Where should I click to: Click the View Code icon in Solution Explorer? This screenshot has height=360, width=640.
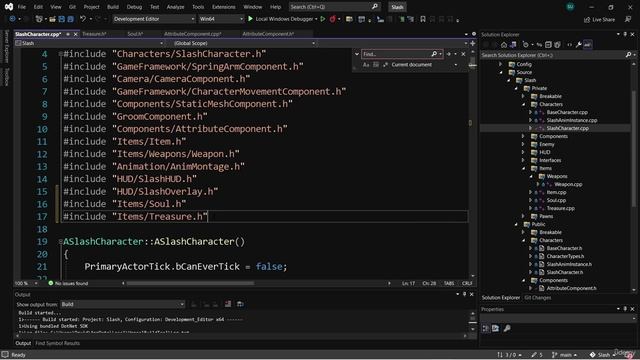569,44
